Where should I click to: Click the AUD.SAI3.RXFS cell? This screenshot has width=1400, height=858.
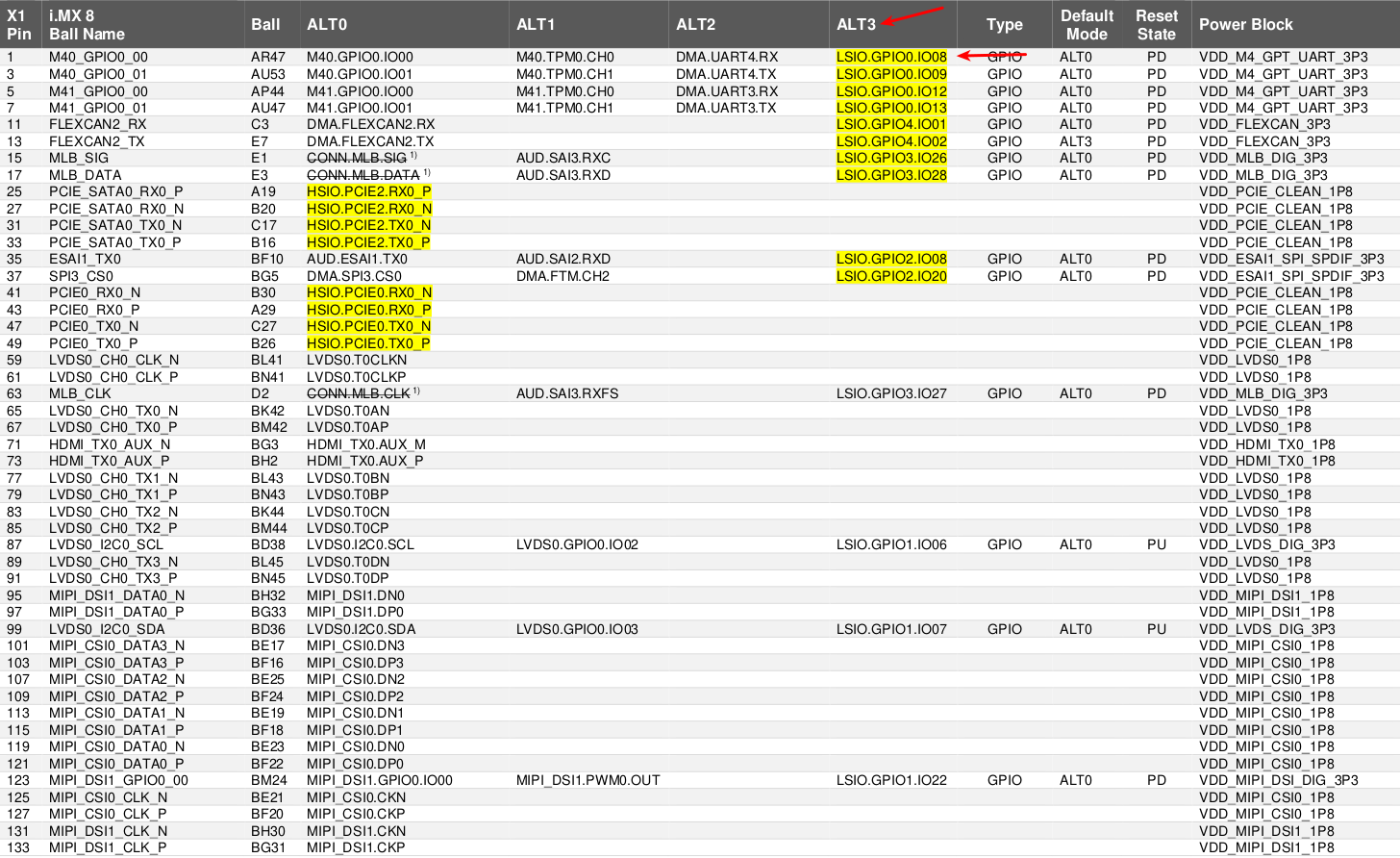pyautogui.click(x=567, y=393)
